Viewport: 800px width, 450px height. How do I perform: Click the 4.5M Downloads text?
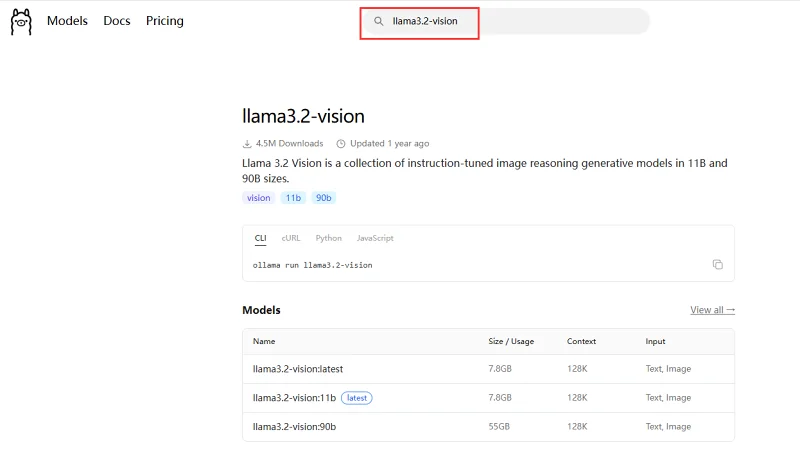pyautogui.click(x=289, y=144)
